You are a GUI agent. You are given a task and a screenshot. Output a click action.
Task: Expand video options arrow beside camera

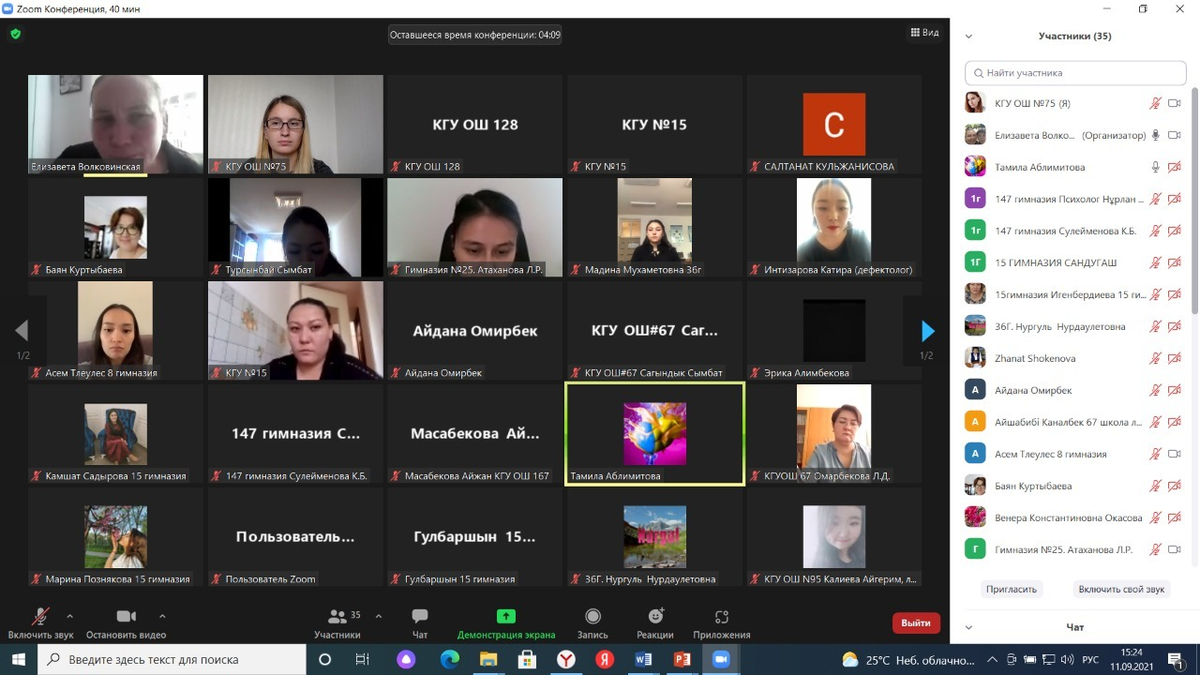click(163, 616)
